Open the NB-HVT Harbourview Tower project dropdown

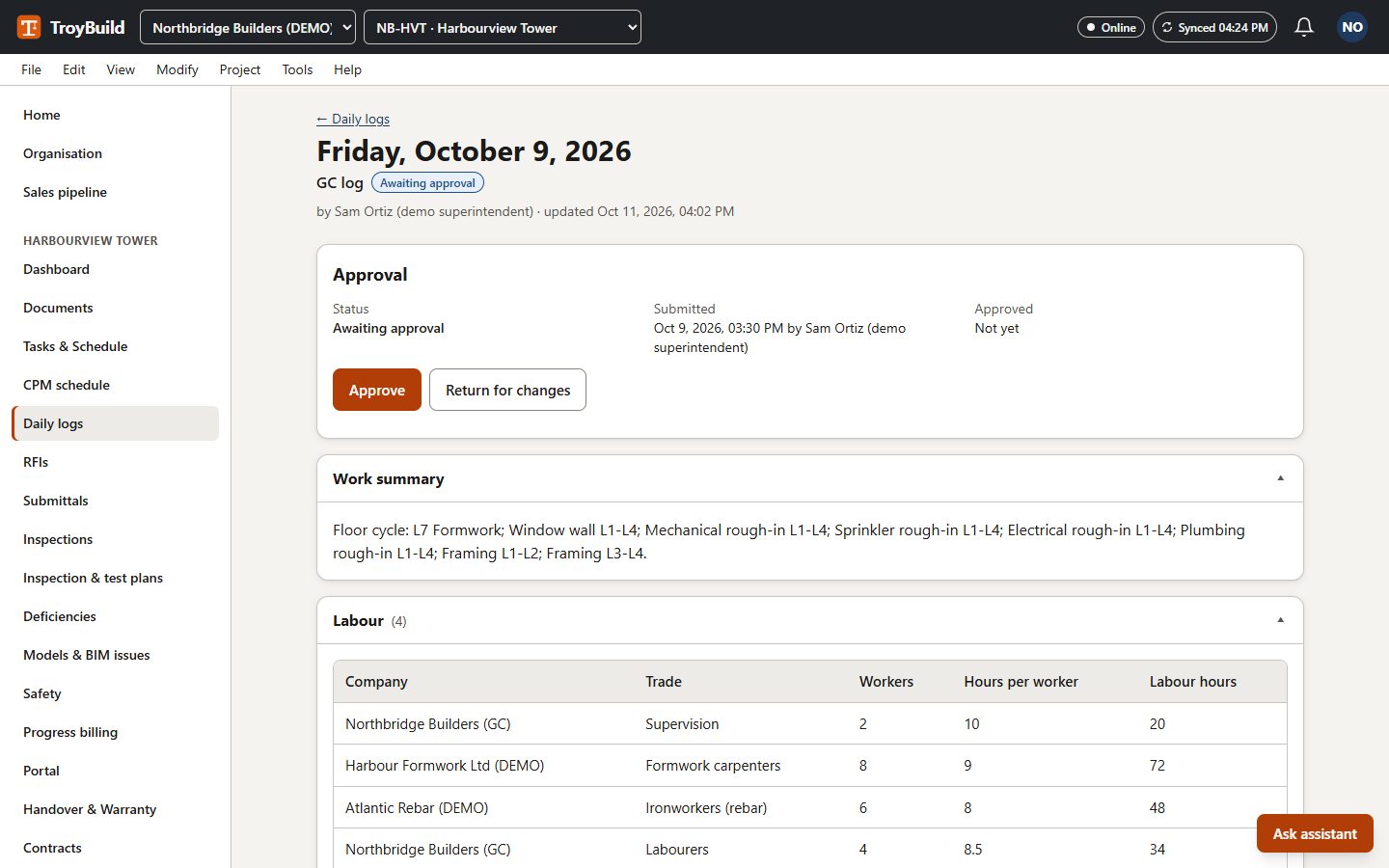point(503,27)
